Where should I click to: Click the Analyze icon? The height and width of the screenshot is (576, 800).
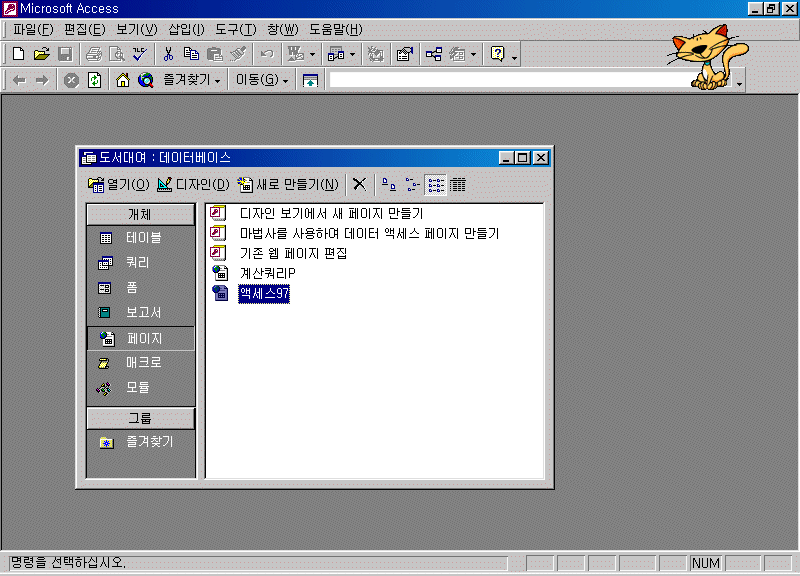click(336, 54)
